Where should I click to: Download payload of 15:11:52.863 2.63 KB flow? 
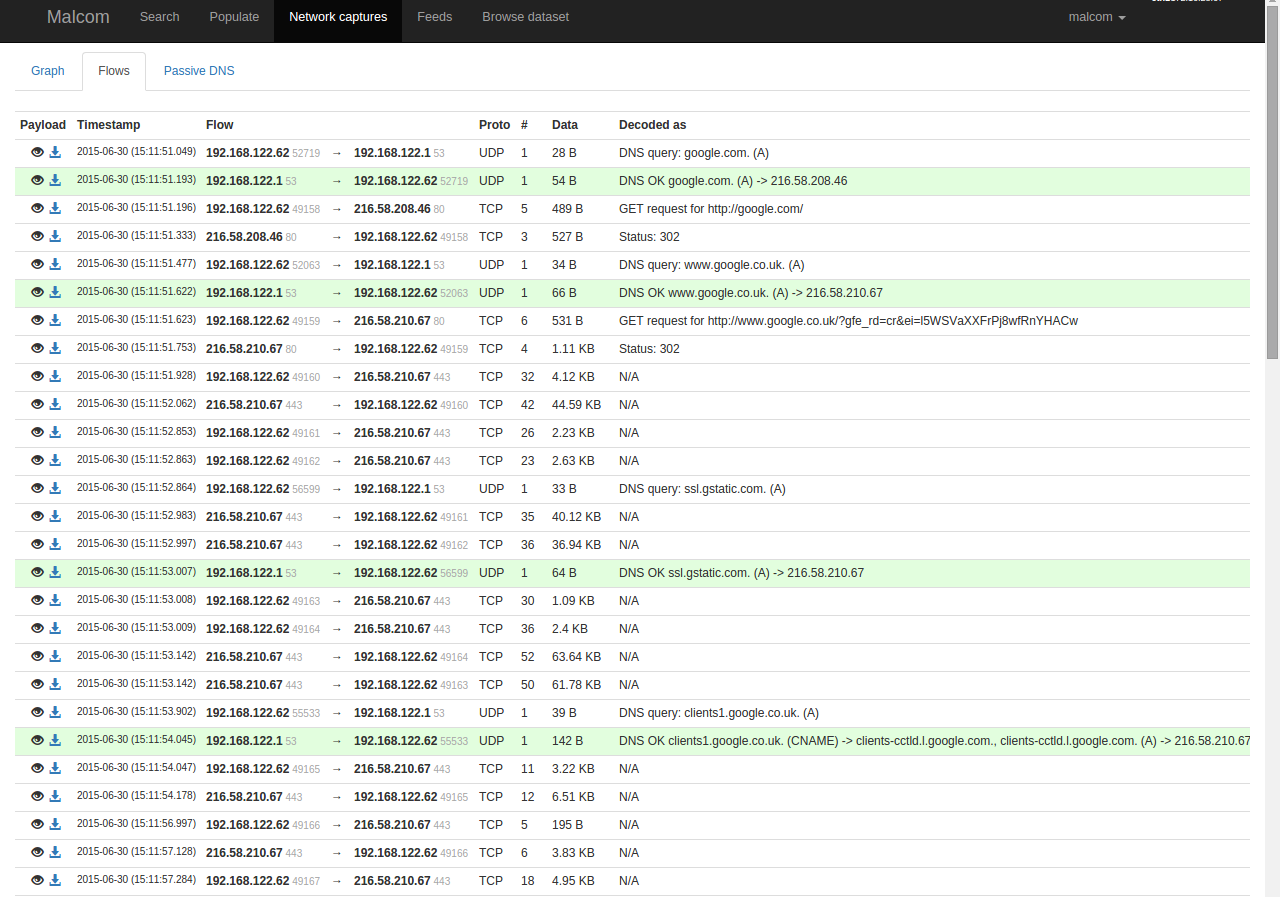coord(55,460)
